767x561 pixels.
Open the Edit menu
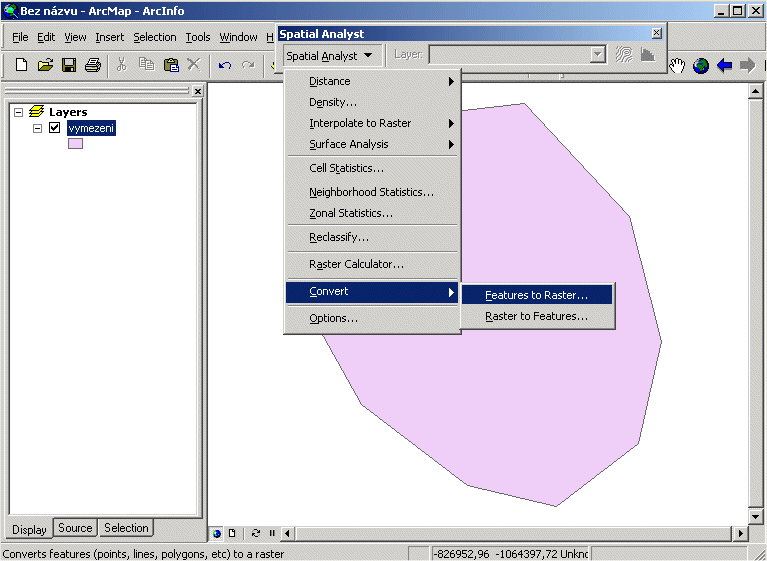click(x=46, y=37)
